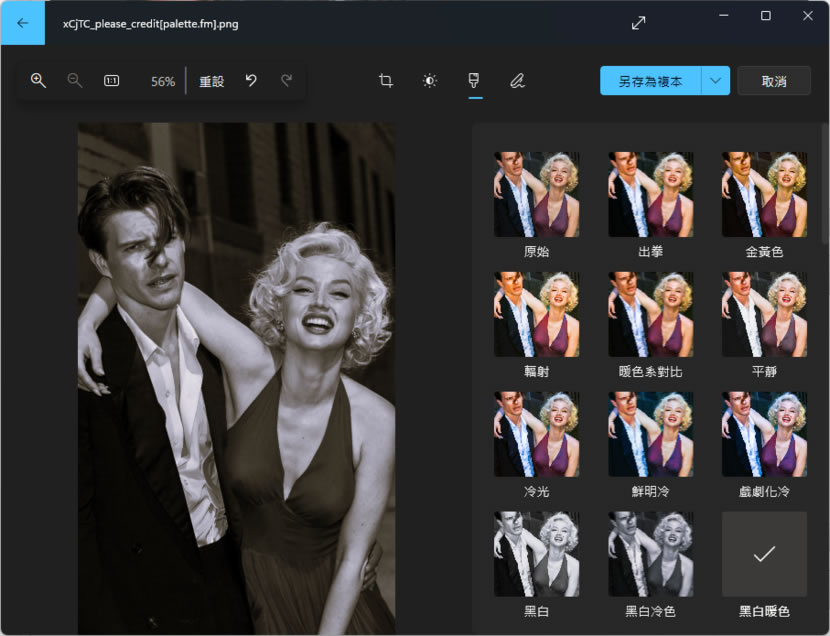Click the 另存為複本 save button
Screen dimensions: 830x636
pyautogui.click(x=650, y=81)
